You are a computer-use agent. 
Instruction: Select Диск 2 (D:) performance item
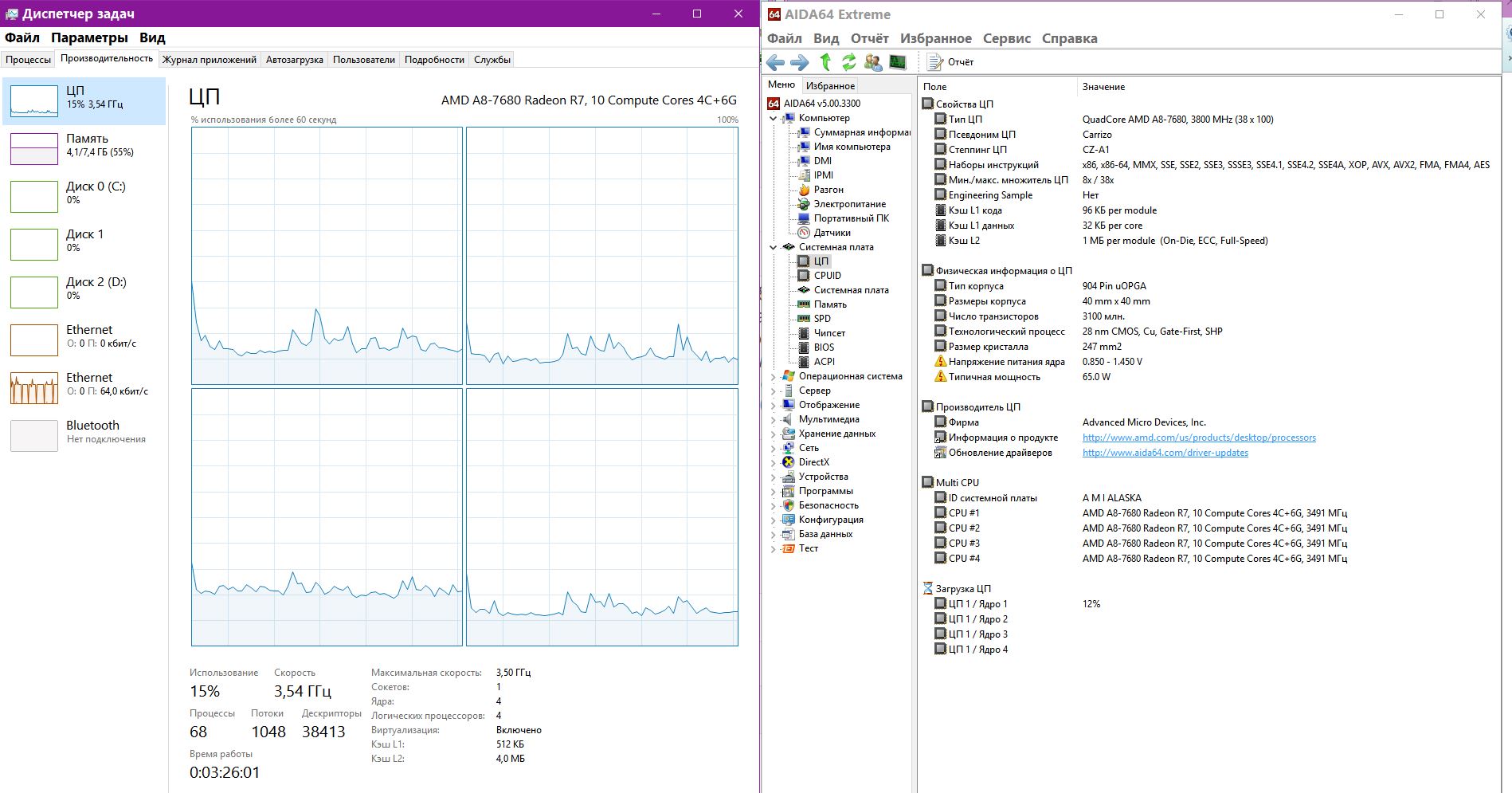(84, 292)
